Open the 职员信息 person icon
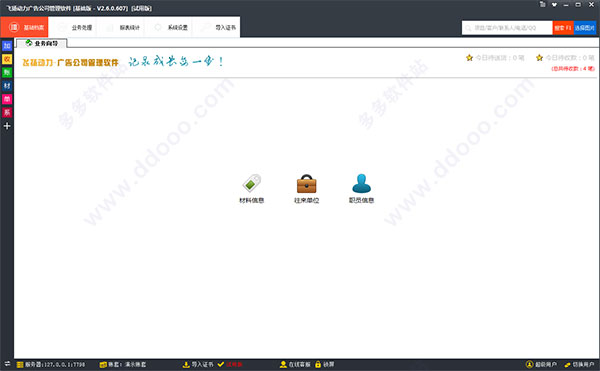 point(361,189)
